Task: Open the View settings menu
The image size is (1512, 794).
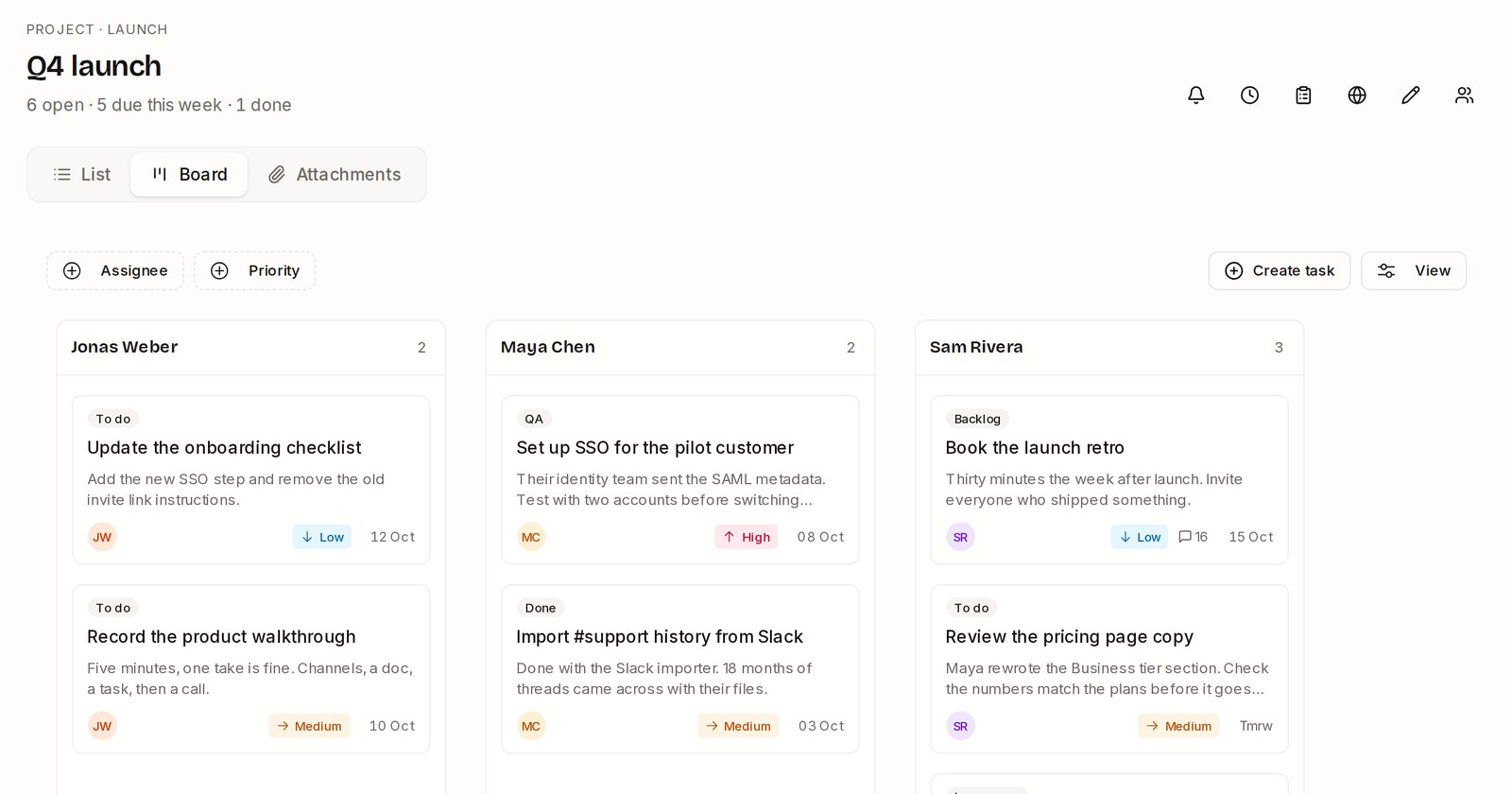Action: pos(1414,270)
